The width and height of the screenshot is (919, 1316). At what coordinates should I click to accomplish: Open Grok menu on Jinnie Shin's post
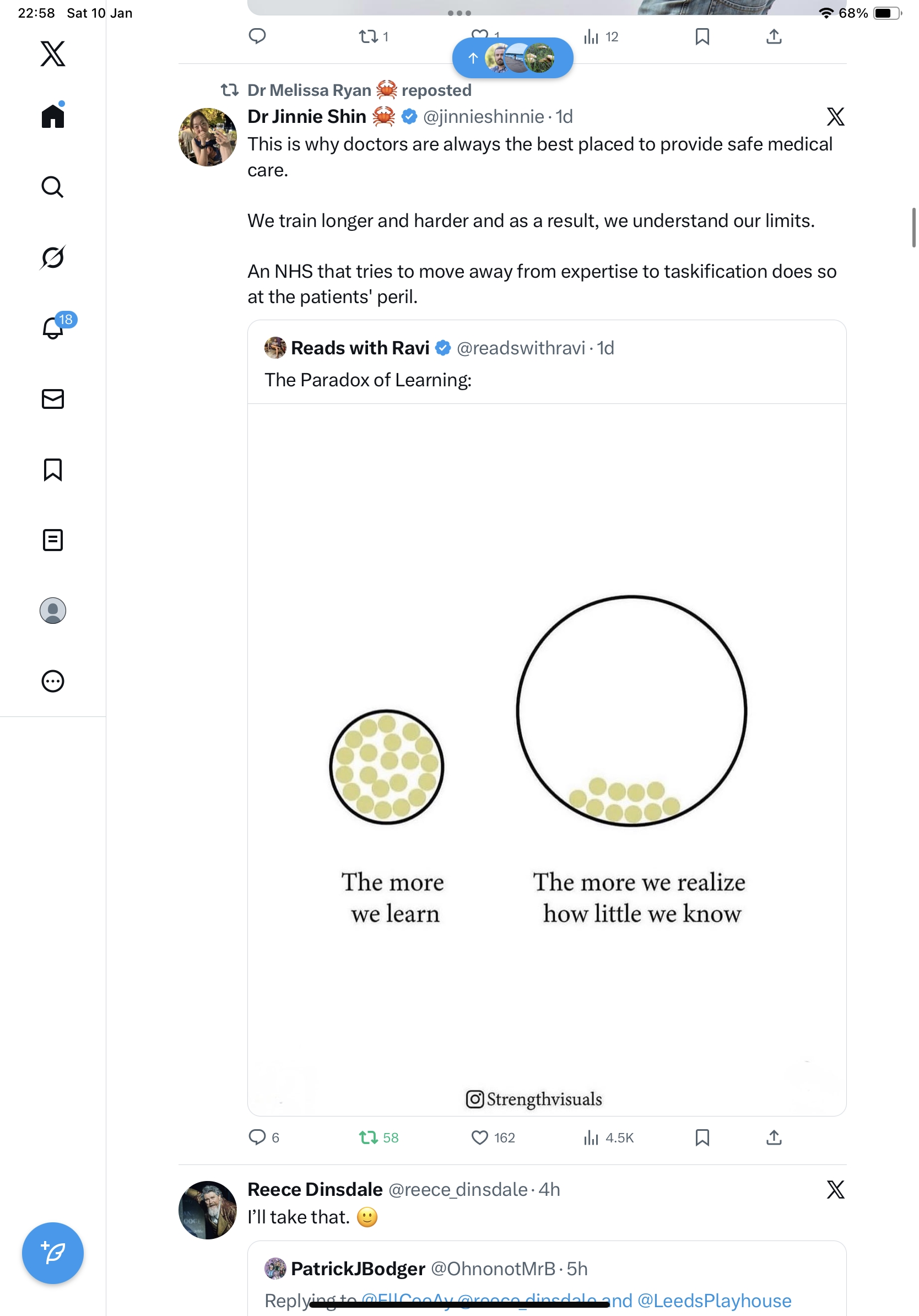tap(835, 117)
